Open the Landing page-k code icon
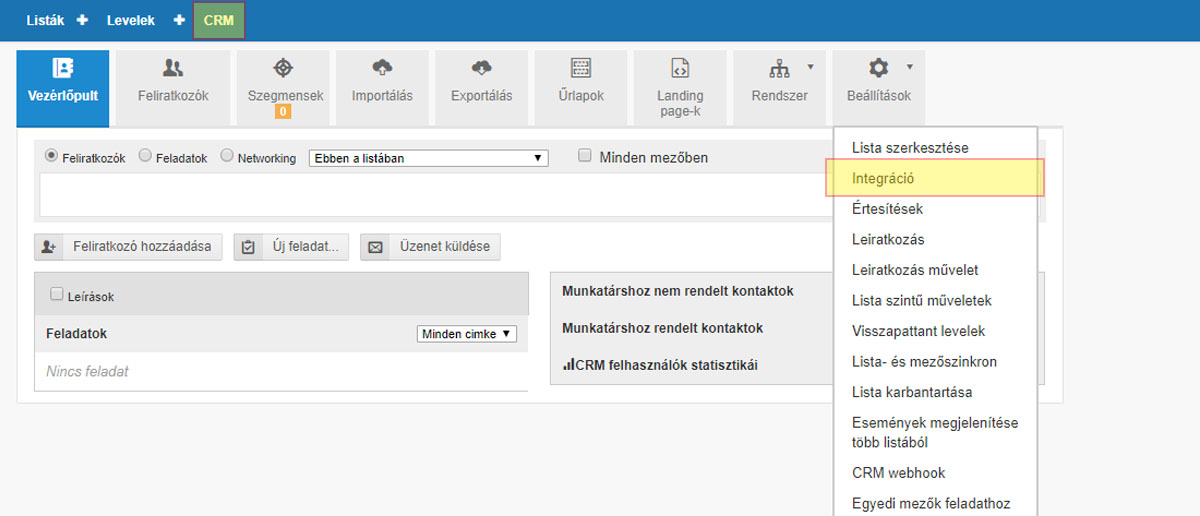The image size is (1200, 516). (680, 70)
